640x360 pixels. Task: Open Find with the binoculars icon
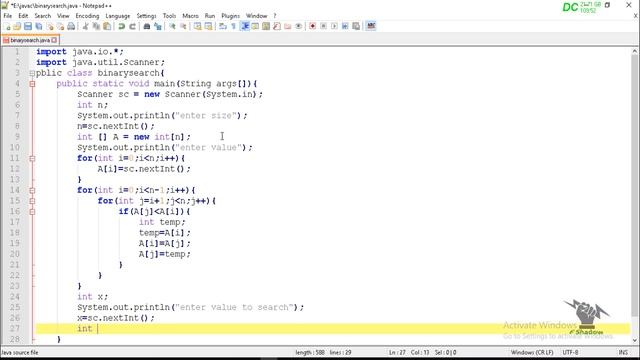(147, 27)
